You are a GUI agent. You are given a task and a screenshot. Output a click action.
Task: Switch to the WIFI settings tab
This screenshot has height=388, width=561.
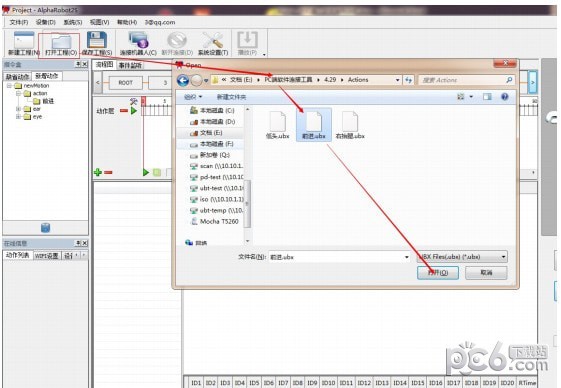[x=47, y=256]
